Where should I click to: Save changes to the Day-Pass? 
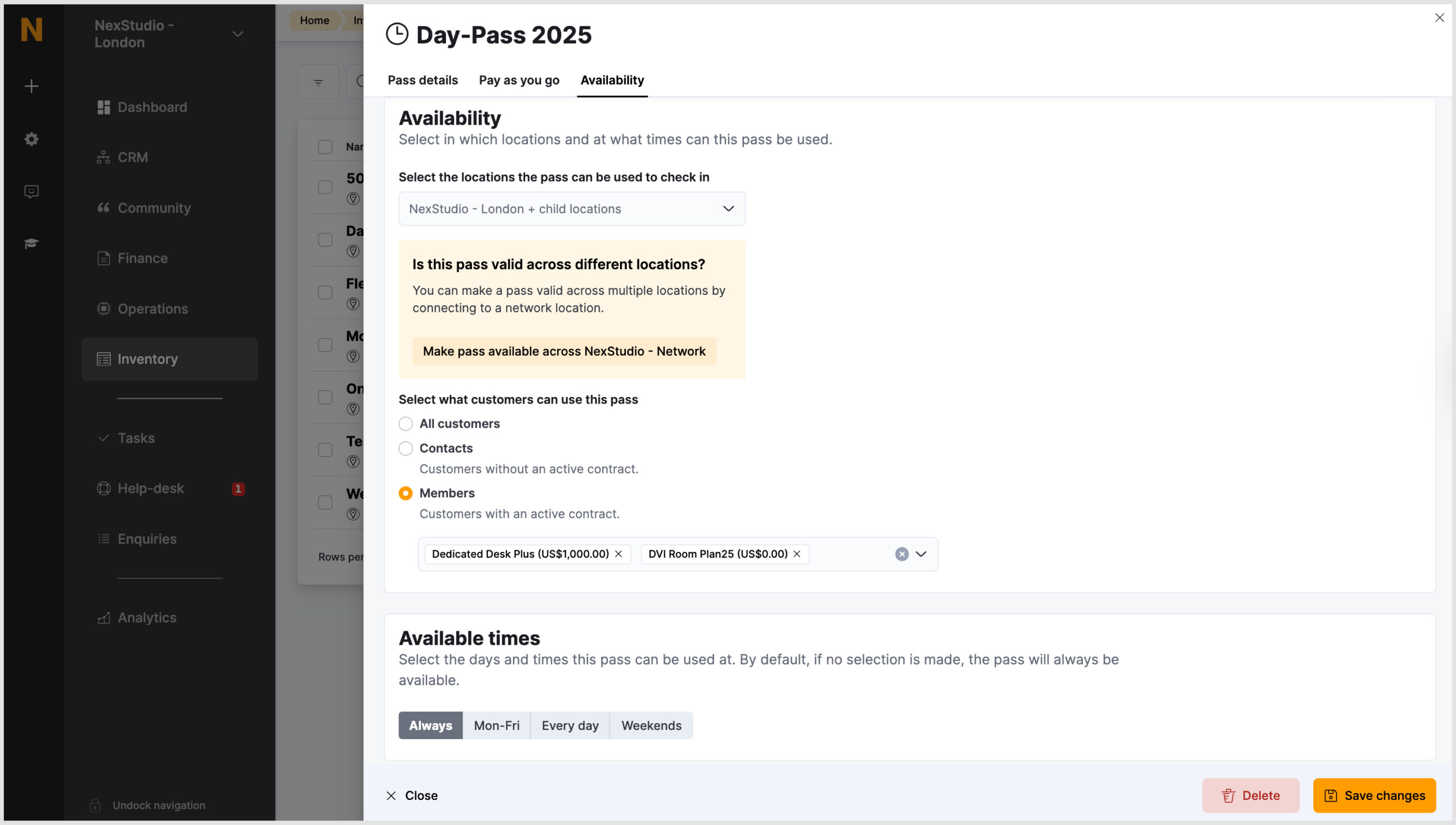(x=1374, y=795)
